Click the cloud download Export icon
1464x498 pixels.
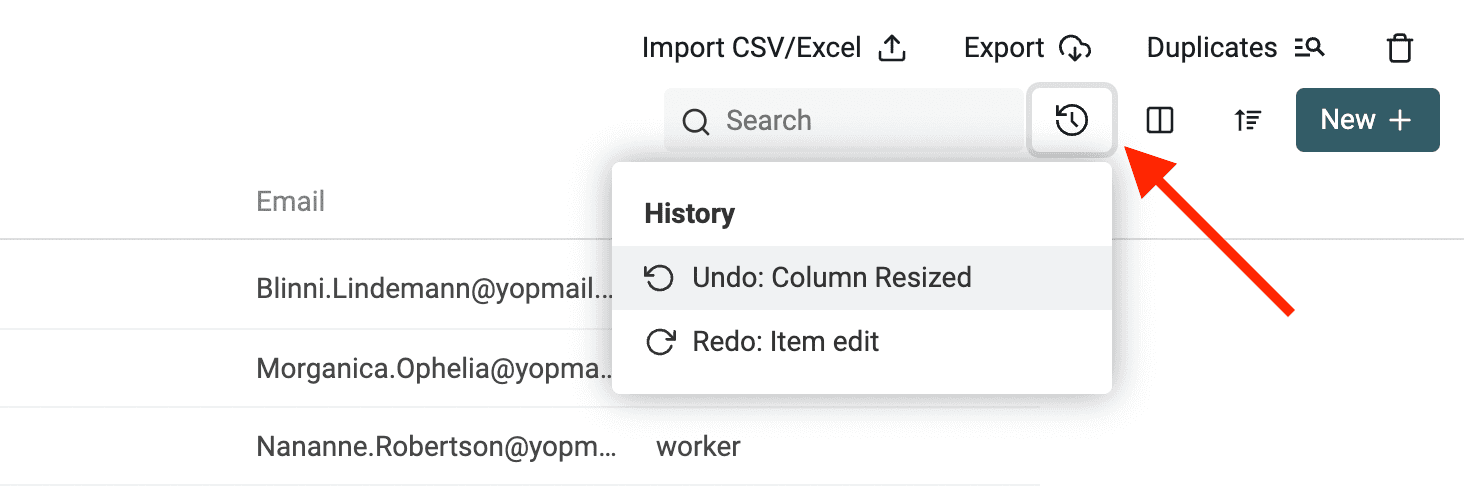[x=1075, y=48]
